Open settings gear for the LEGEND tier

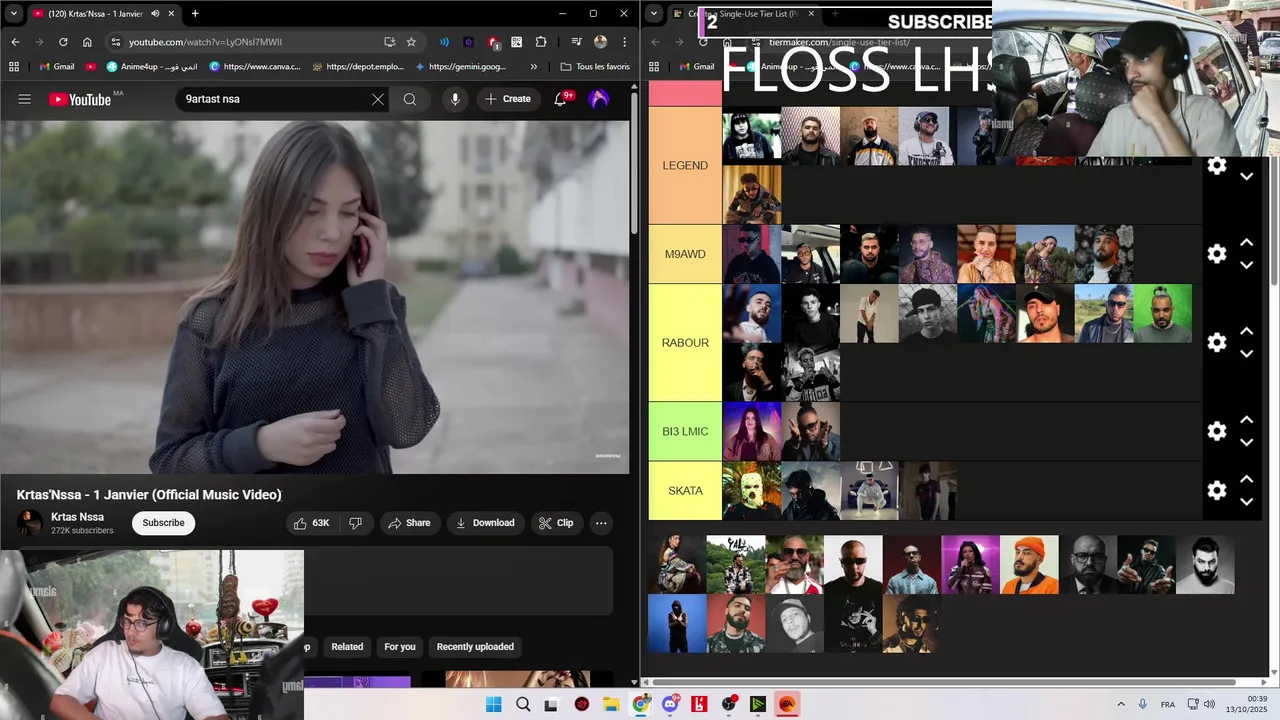coord(1217,166)
